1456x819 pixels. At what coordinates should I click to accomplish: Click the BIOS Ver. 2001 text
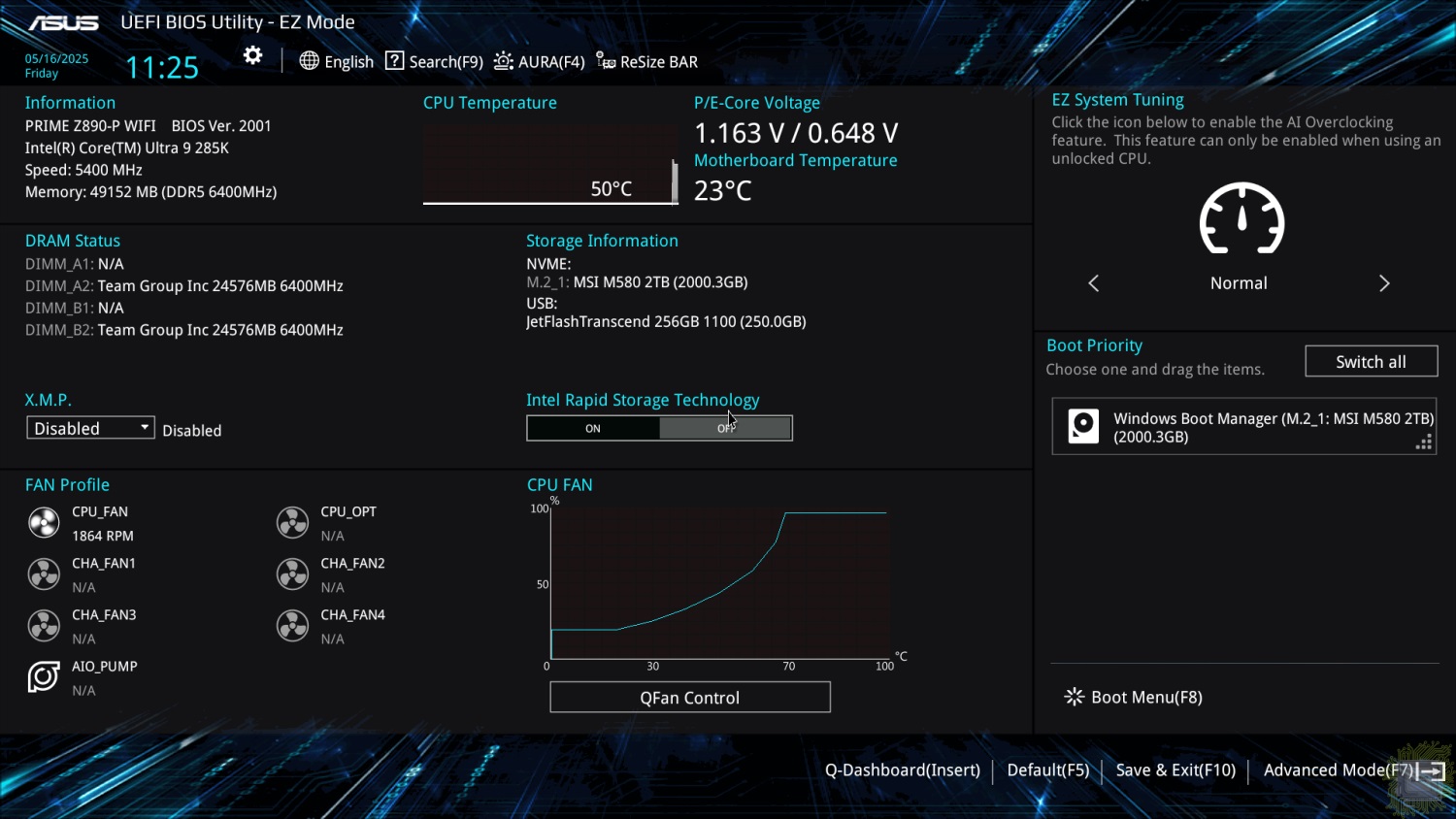point(221,125)
